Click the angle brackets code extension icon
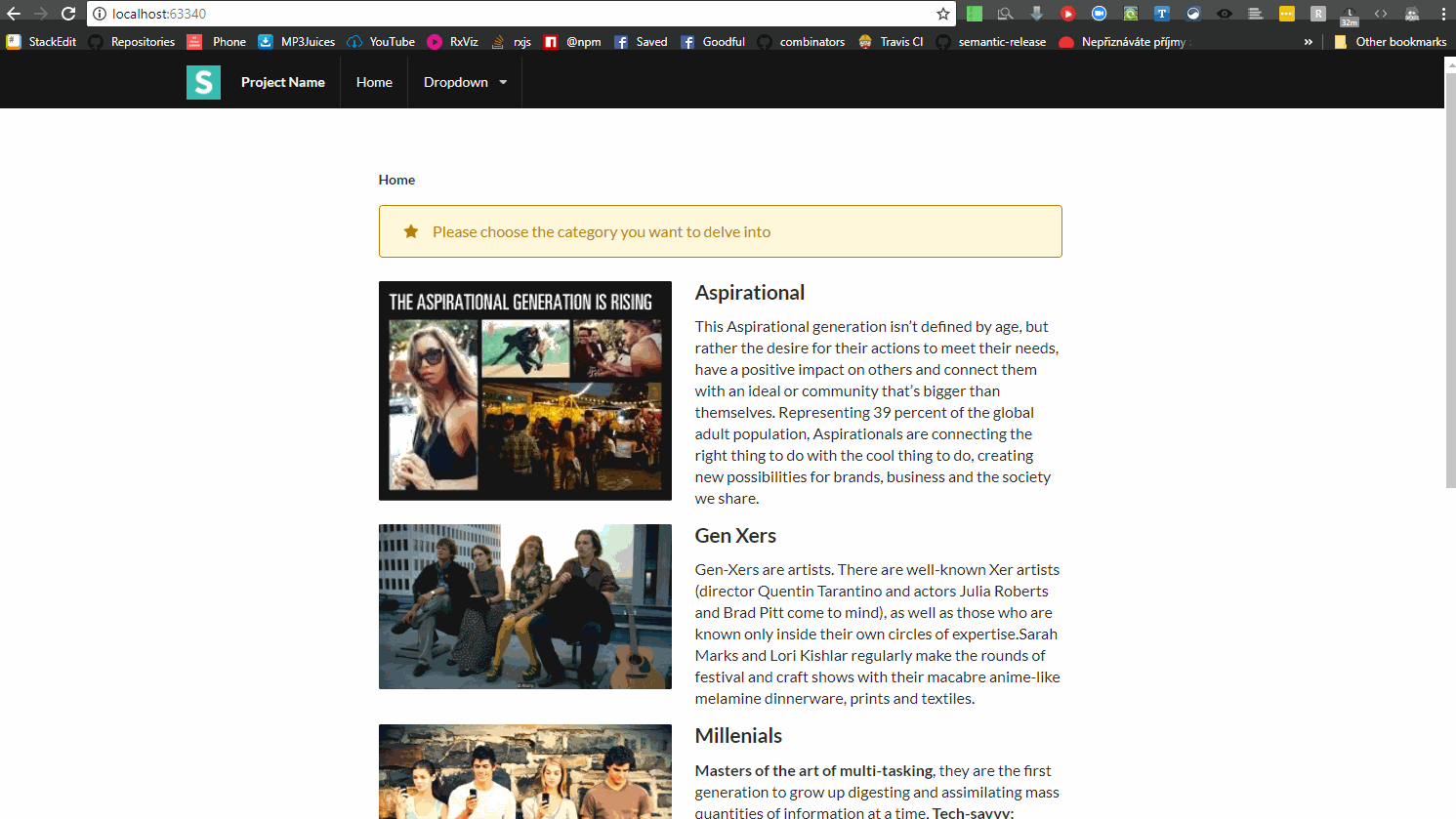Viewport: 1456px width, 819px height. [1381, 14]
